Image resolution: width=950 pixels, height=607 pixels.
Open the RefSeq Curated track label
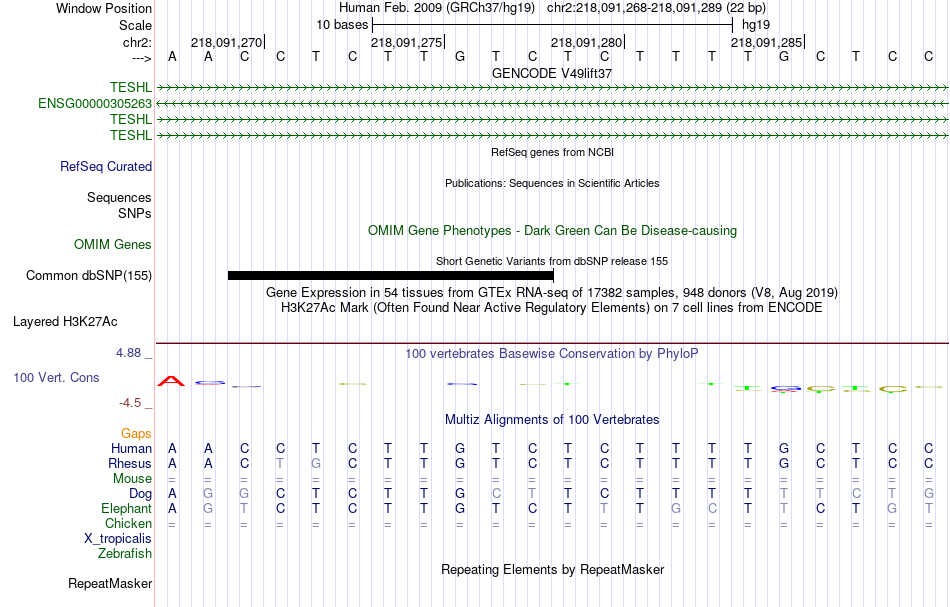click(106, 167)
